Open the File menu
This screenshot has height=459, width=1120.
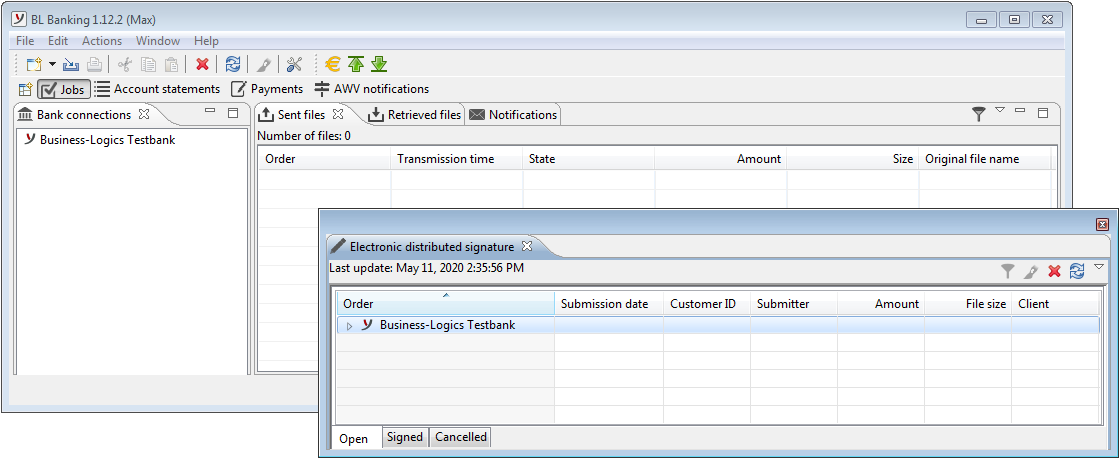pos(25,41)
